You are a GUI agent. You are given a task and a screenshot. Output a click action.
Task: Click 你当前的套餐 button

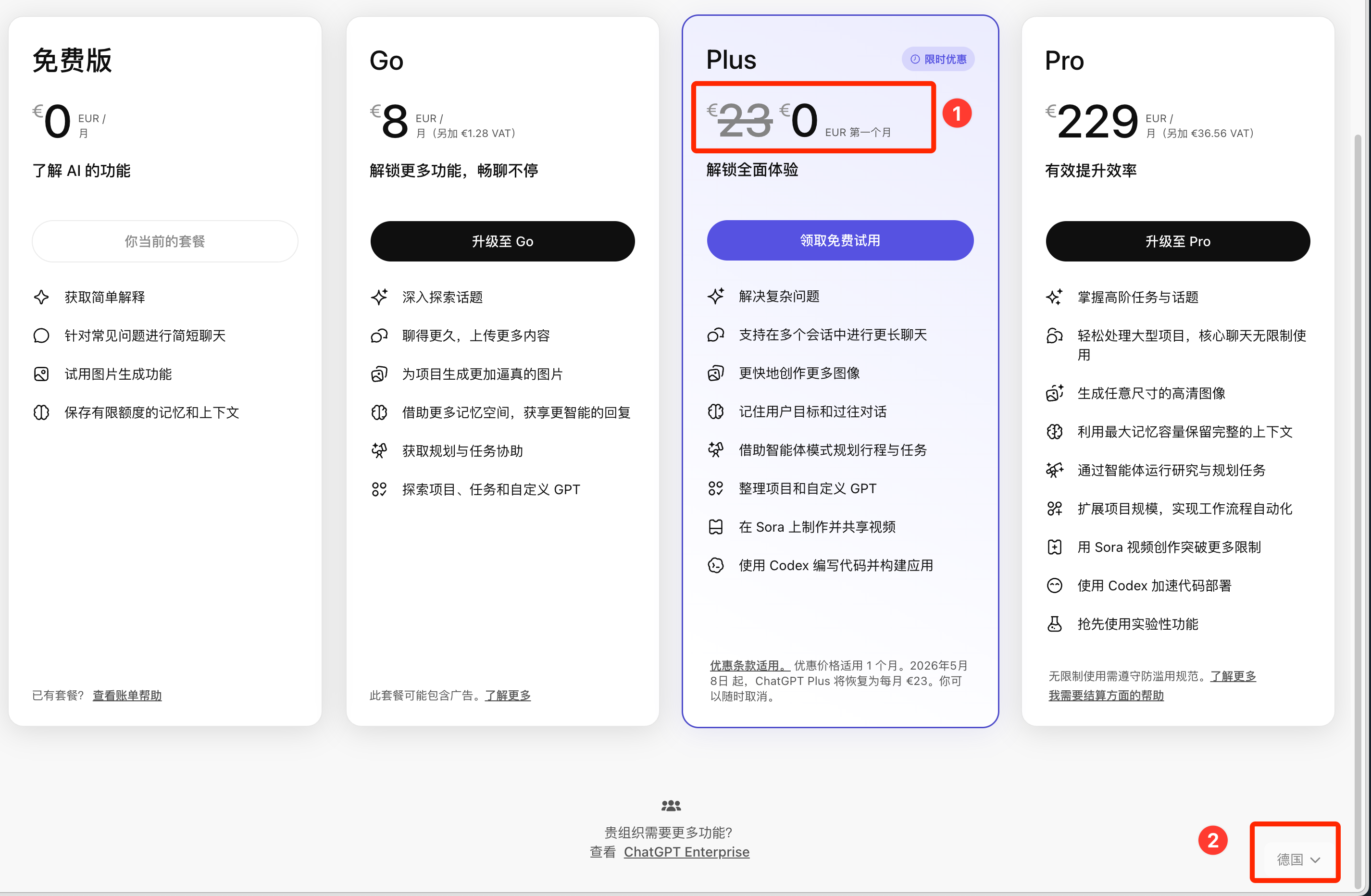(165, 241)
